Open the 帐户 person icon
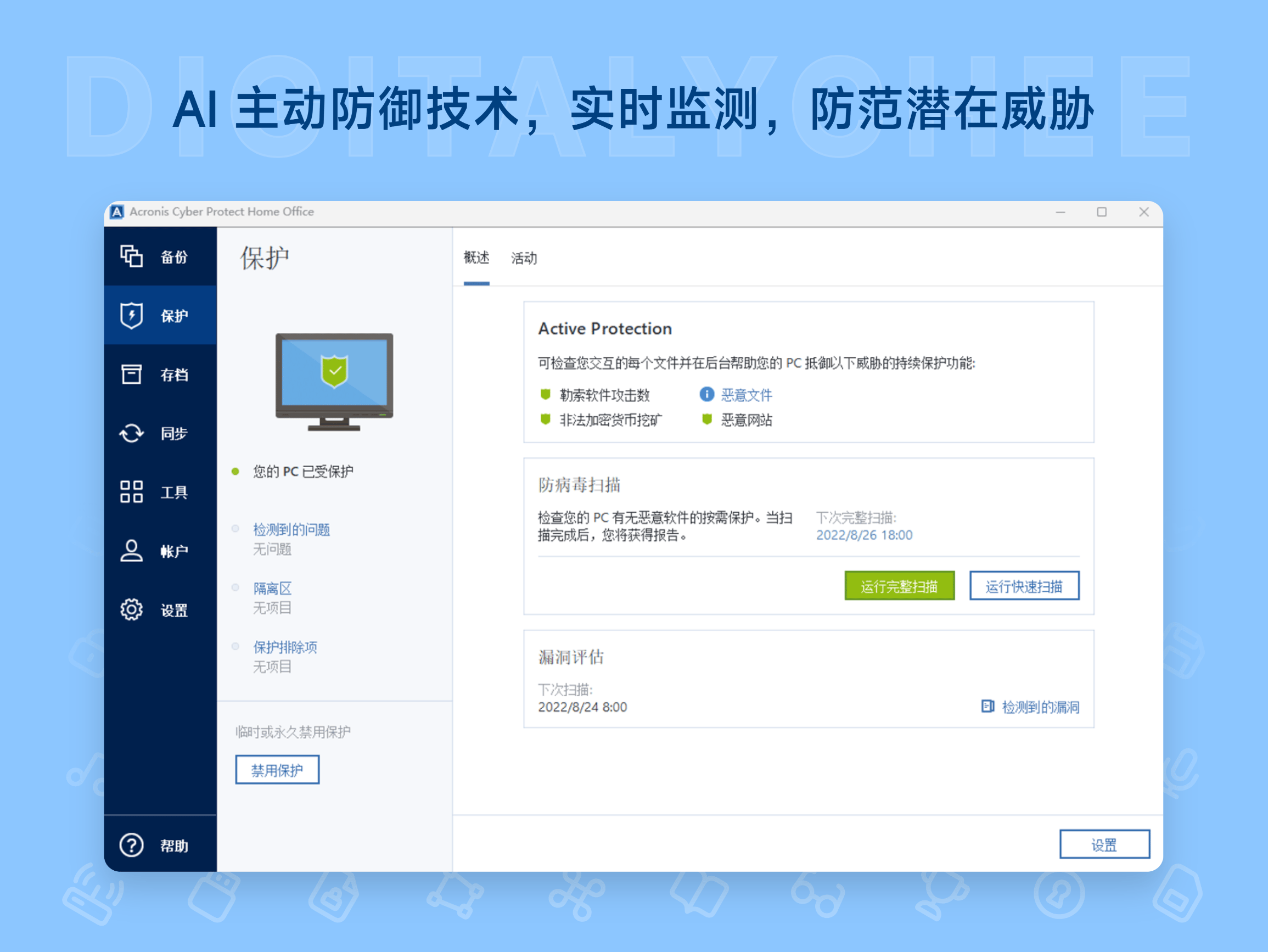The width and height of the screenshot is (1268, 952). [131, 551]
